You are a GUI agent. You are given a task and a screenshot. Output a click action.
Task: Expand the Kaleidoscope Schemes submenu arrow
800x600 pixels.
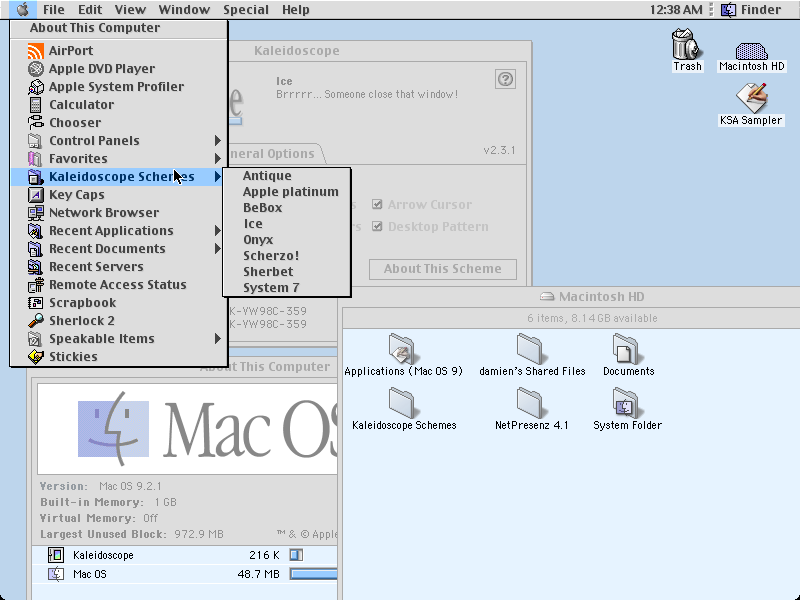tap(218, 177)
